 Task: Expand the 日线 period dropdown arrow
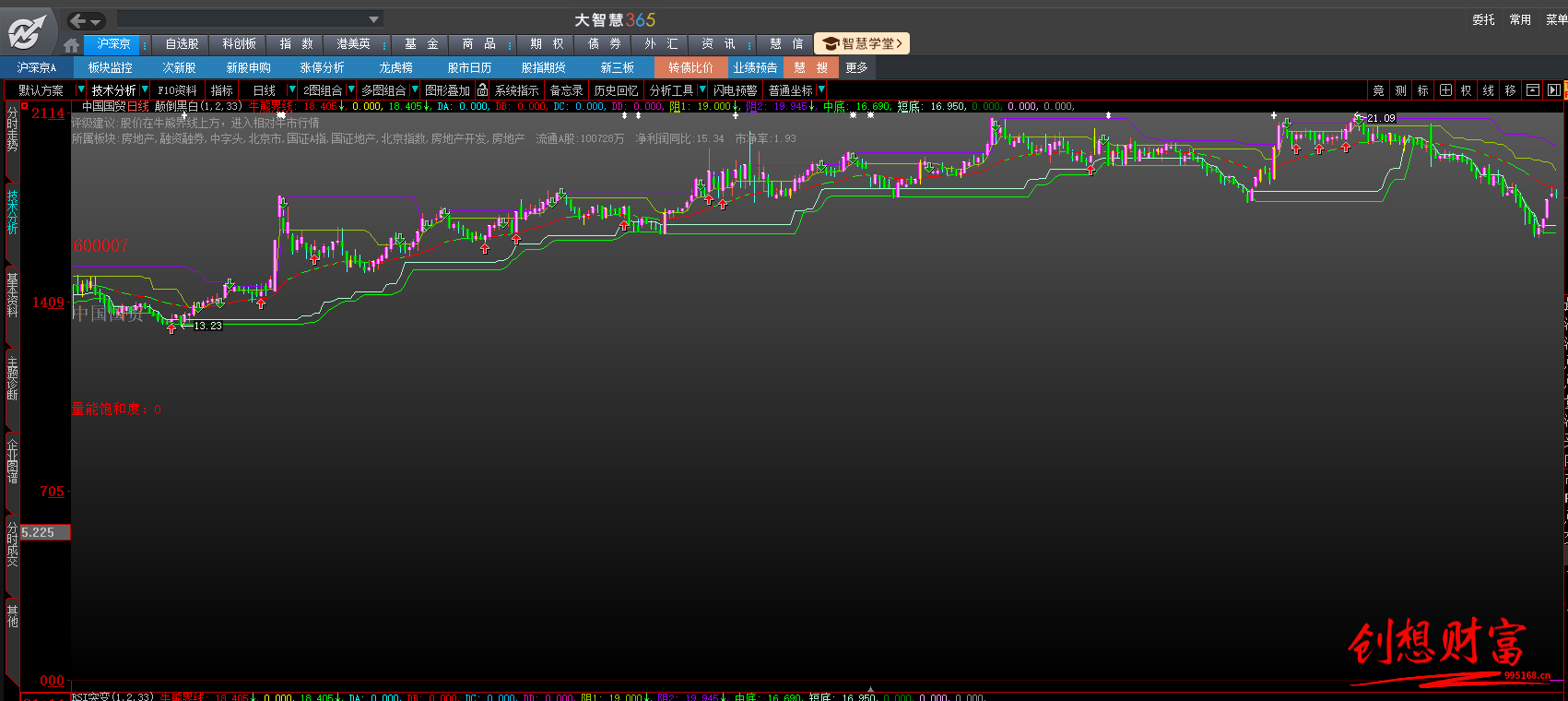tap(292, 90)
